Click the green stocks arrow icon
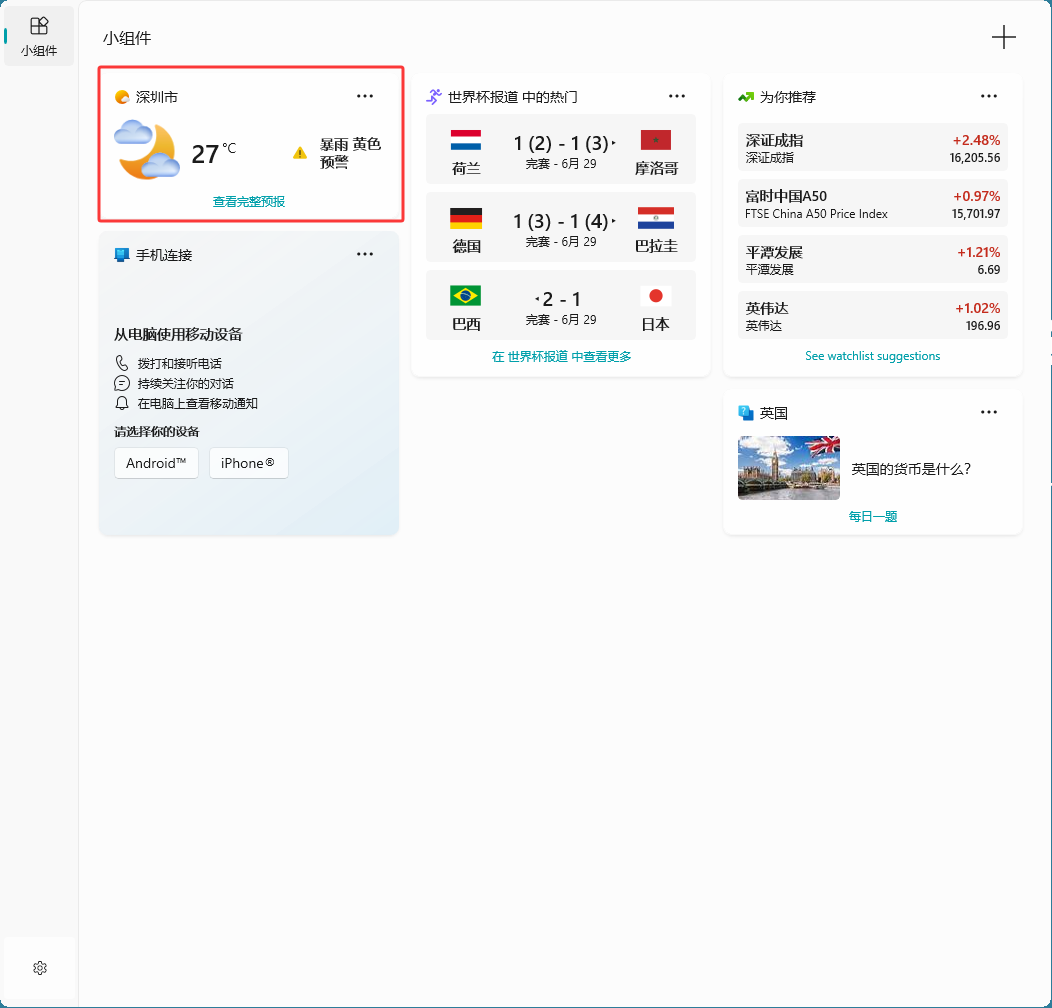 [746, 97]
